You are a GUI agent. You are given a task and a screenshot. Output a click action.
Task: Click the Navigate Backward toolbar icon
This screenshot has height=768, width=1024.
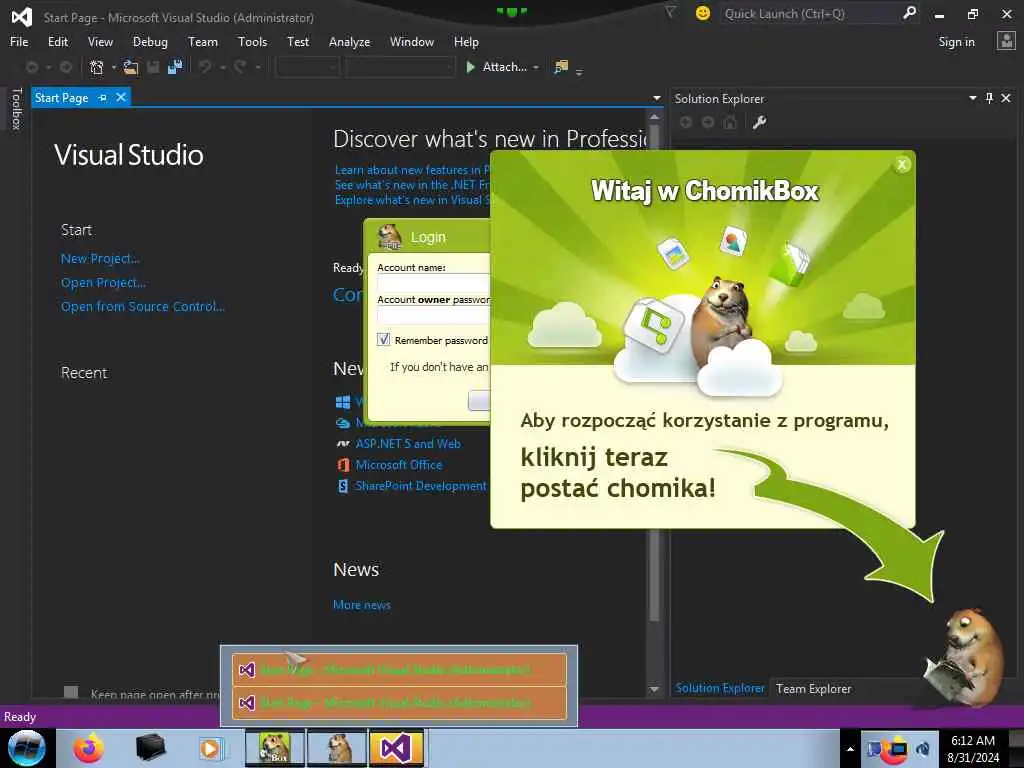(x=31, y=67)
